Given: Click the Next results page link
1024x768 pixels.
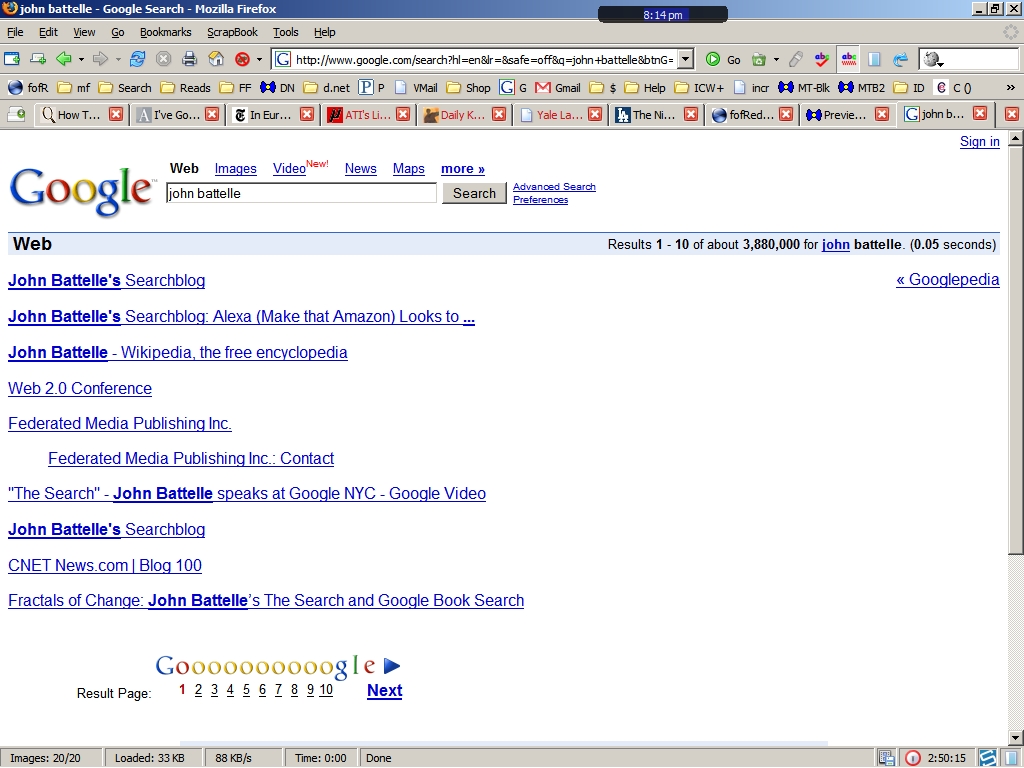Looking at the screenshot, I should tap(385, 690).
